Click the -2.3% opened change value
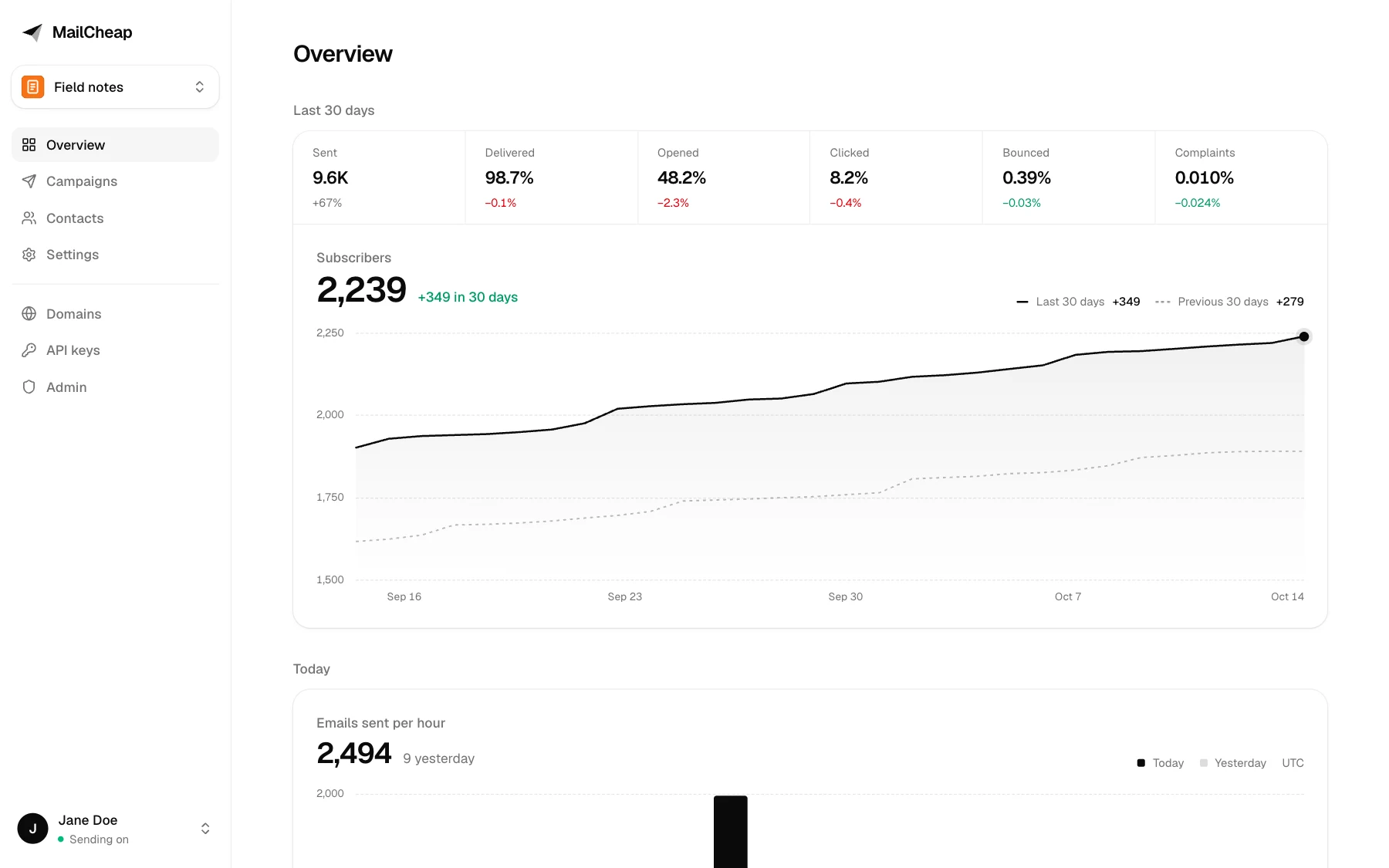This screenshot has width=1389, height=868. (x=673, y=203)
